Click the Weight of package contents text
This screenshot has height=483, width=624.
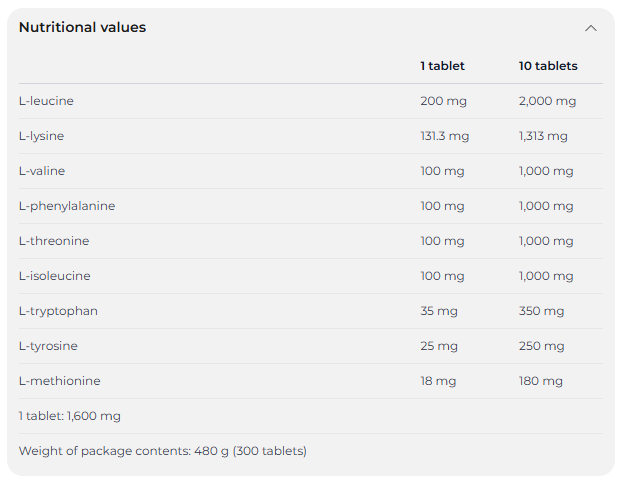click(x=162, y=451)
